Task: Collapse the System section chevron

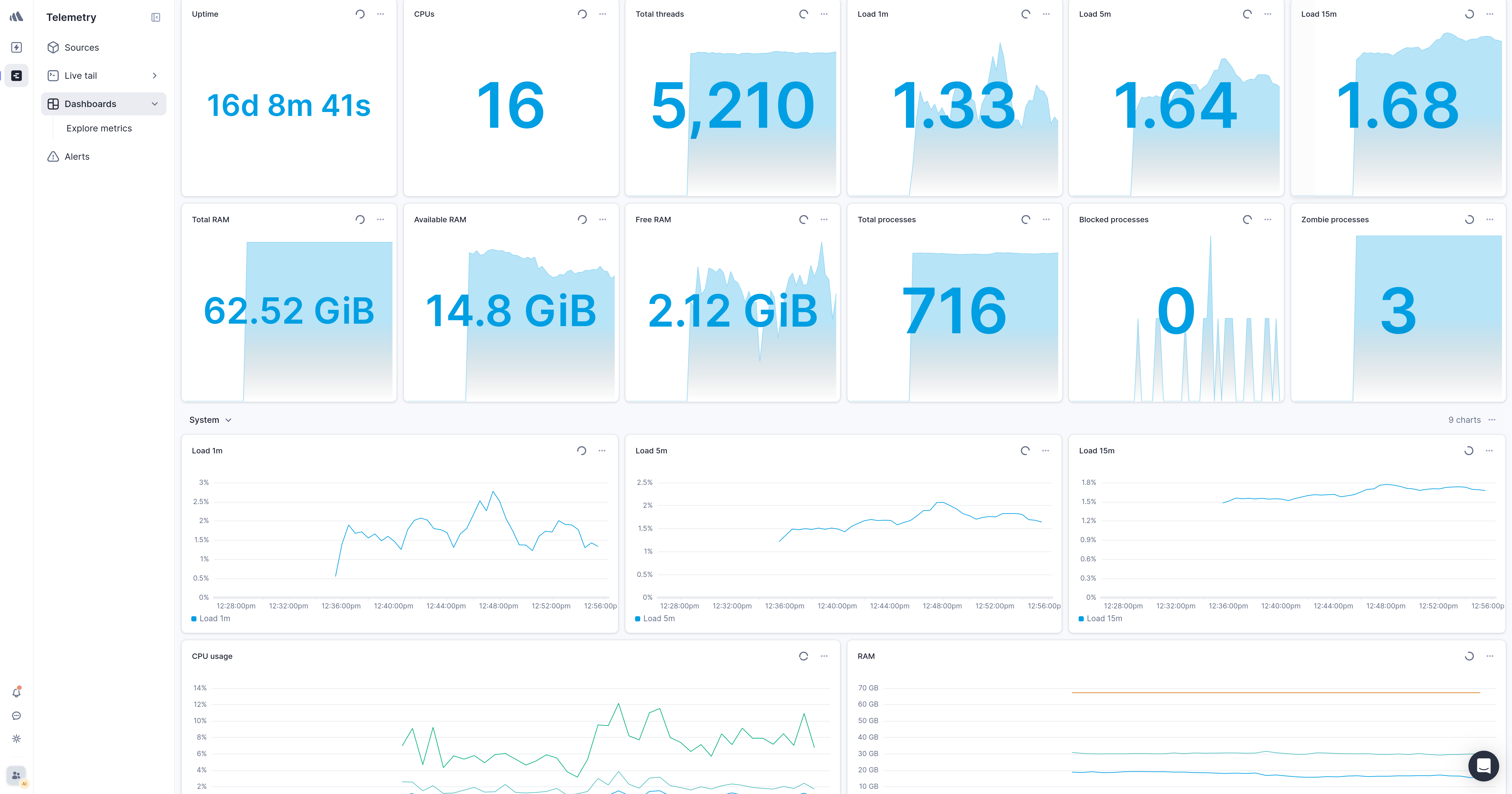Action: click(228, 420)
